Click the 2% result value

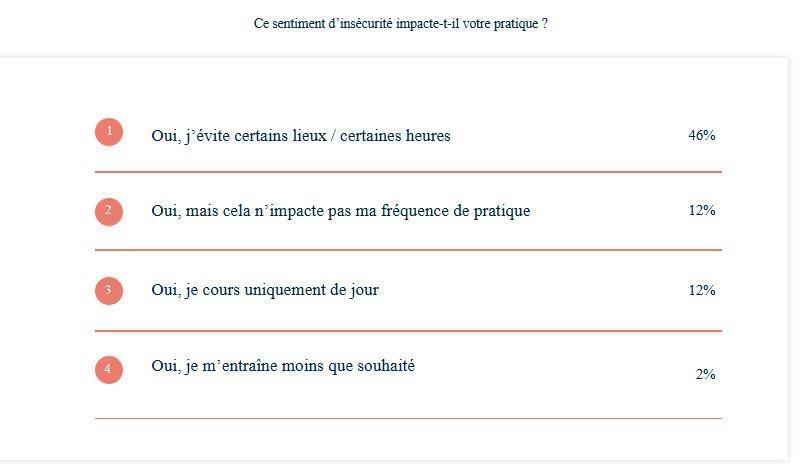pos(705,374)
